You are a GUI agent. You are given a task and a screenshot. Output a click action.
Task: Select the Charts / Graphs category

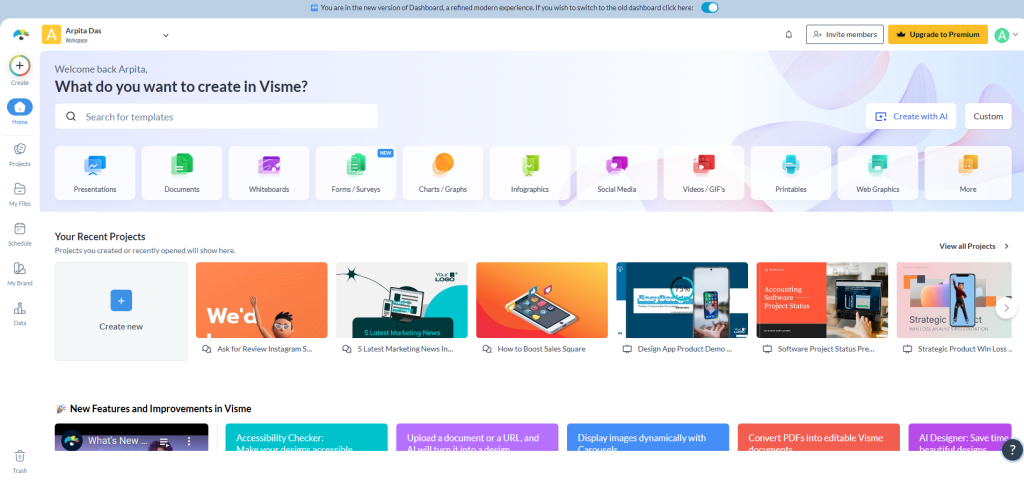click(443, 173)
